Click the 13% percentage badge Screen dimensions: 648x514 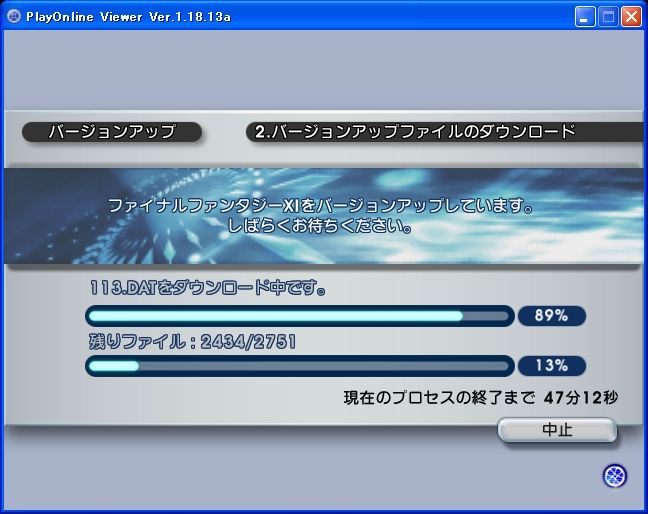click(x=552, y=366)
